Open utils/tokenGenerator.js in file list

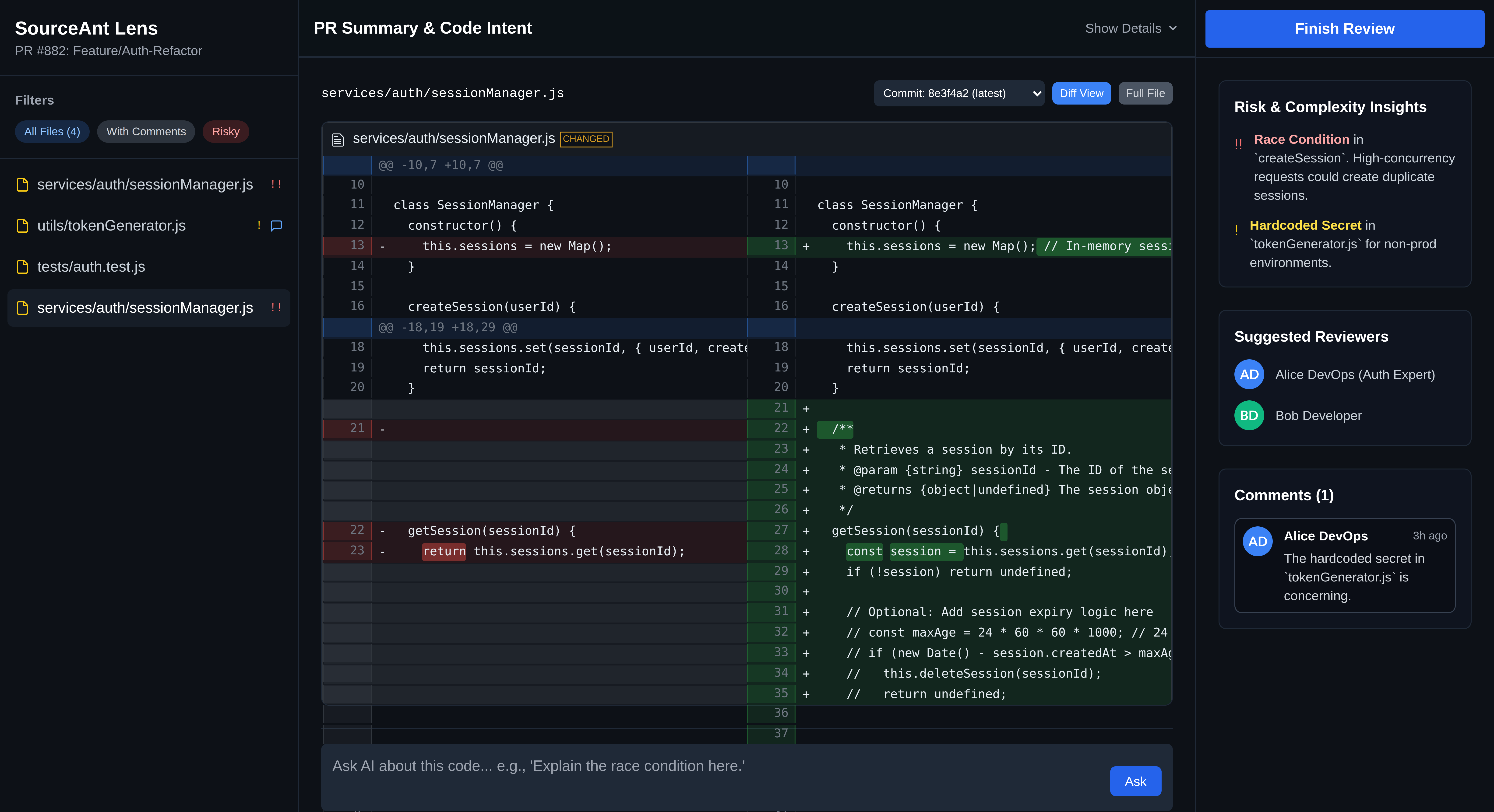(149, 225)
